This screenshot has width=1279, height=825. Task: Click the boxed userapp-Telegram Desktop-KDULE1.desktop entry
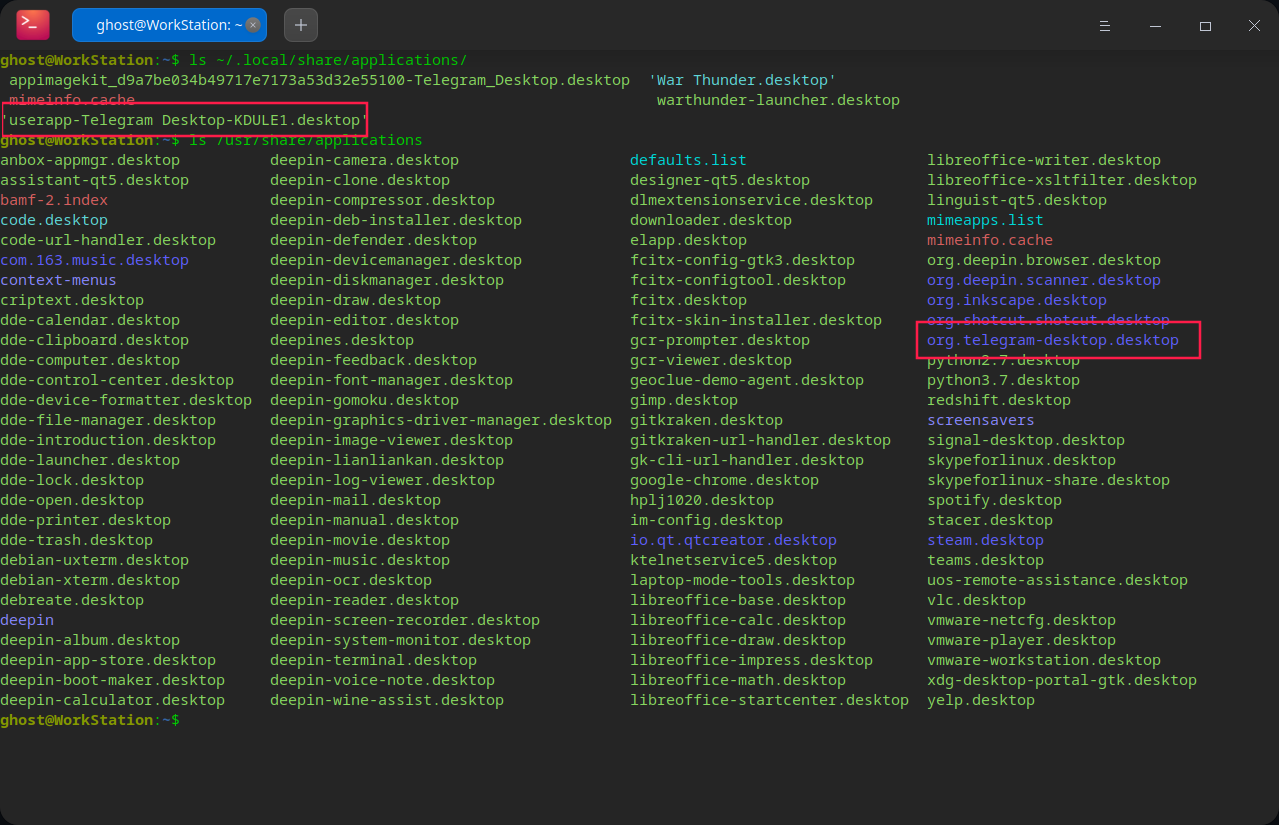(184, 119)
